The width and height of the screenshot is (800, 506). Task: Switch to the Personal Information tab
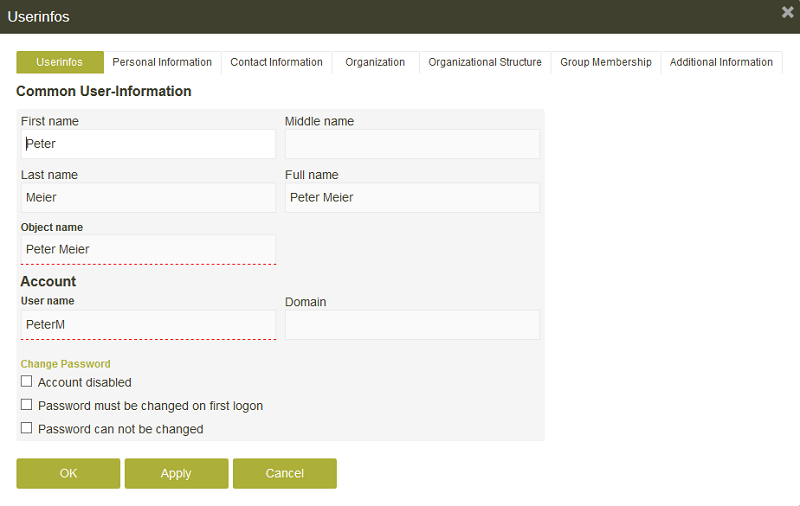tap(162, 62)
